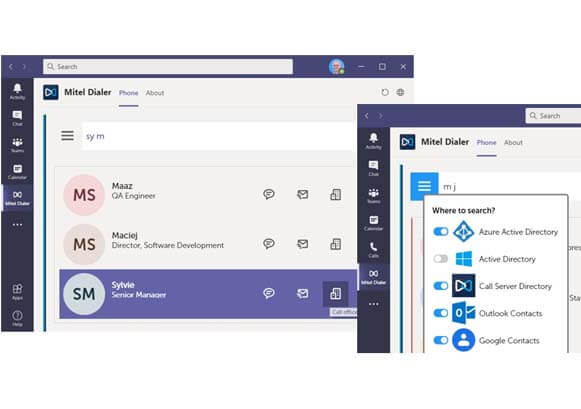
Task: Call Sylvie's office number
Action: click(x=335, y=294)
